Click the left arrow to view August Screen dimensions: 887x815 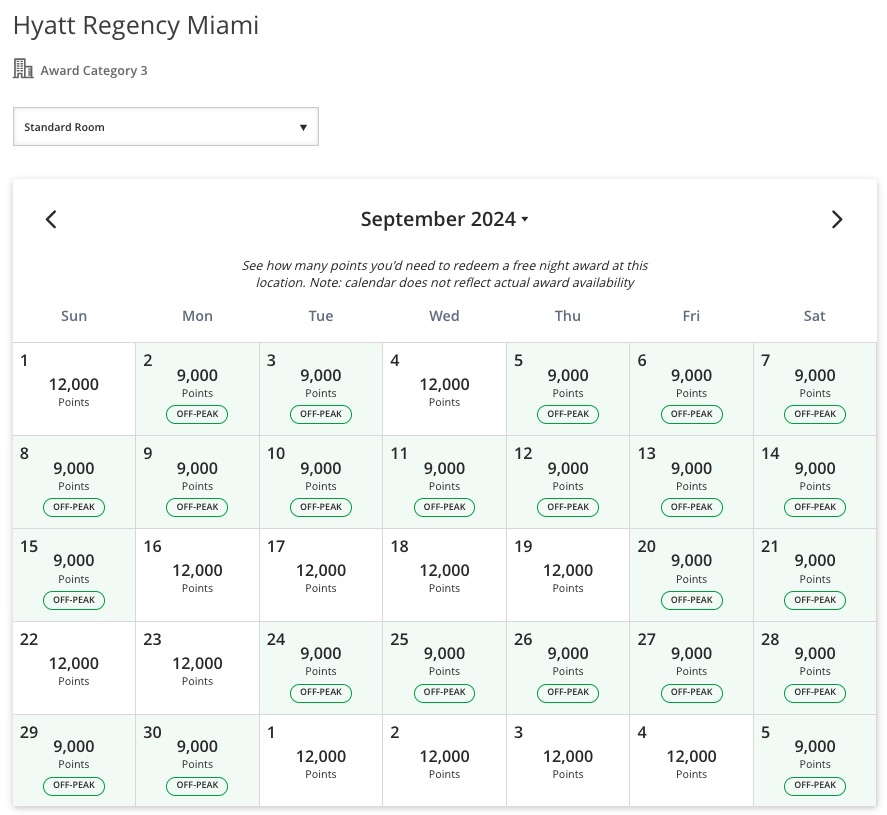(x=51, y=219)
